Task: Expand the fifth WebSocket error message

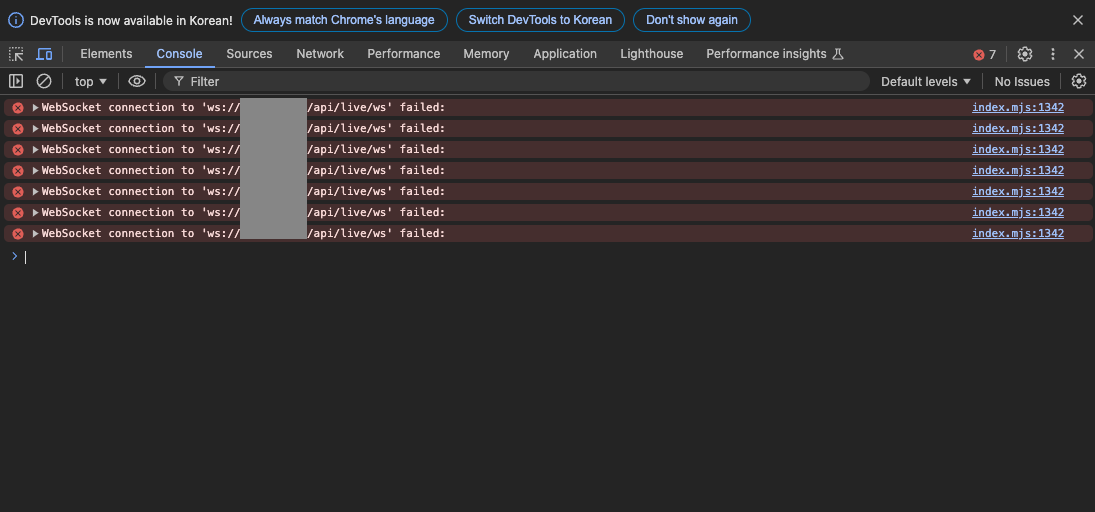Action: click(36, 191)
